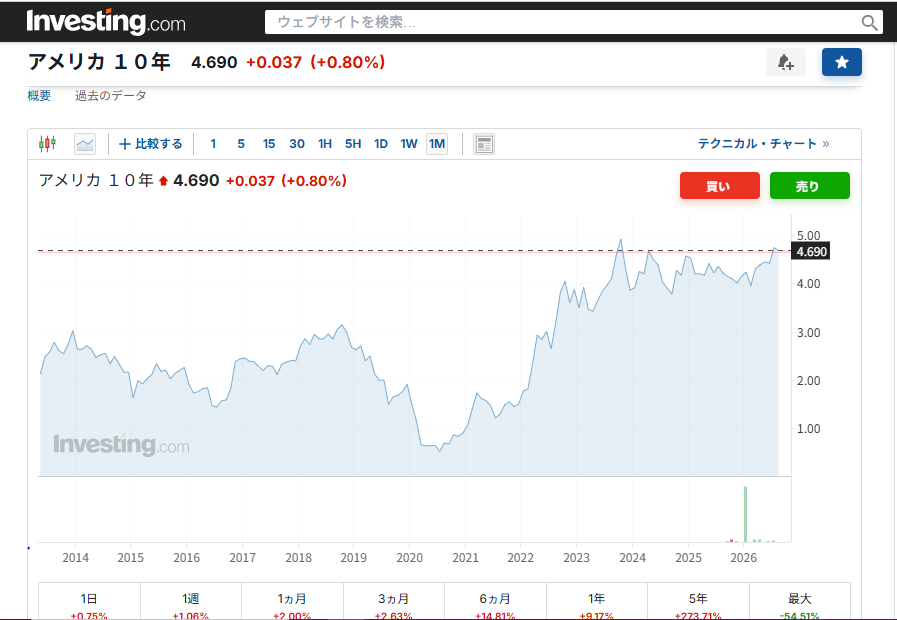Toggle the news overlay icon
The image size is (897, 620).
(x=484, y=144)
